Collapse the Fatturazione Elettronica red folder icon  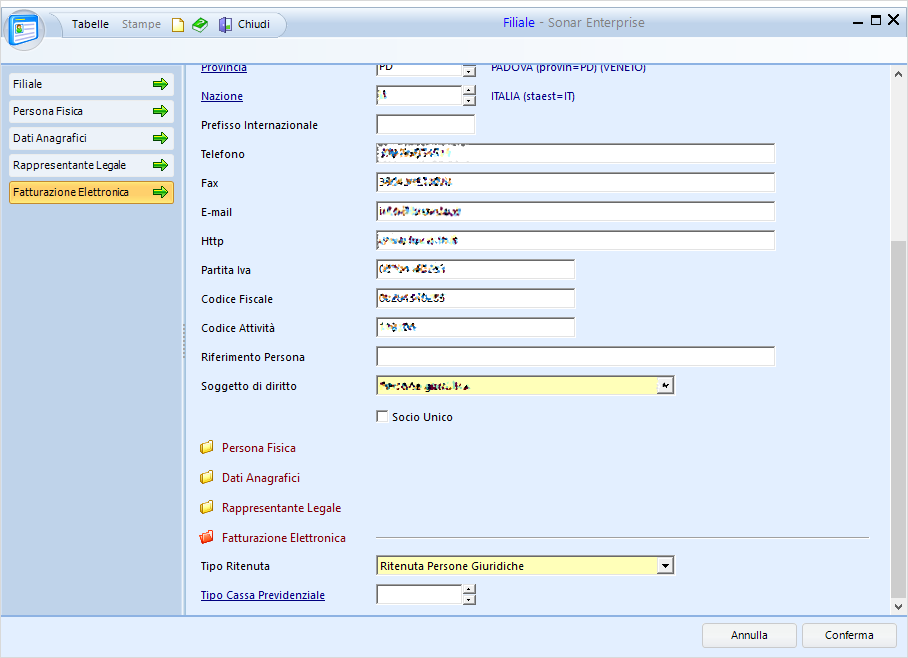pos(207,538)
